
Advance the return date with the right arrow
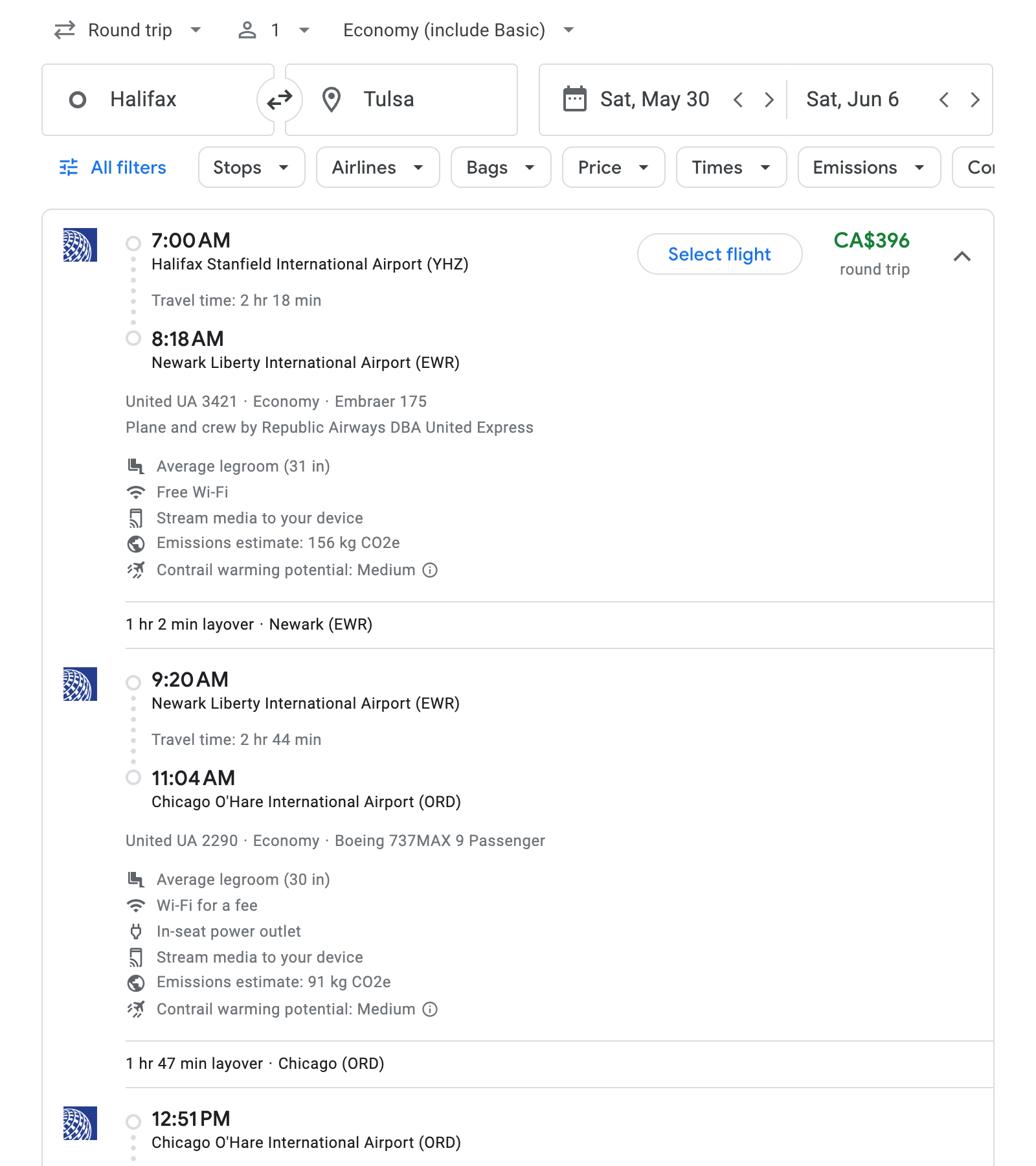tap(975, 99)
